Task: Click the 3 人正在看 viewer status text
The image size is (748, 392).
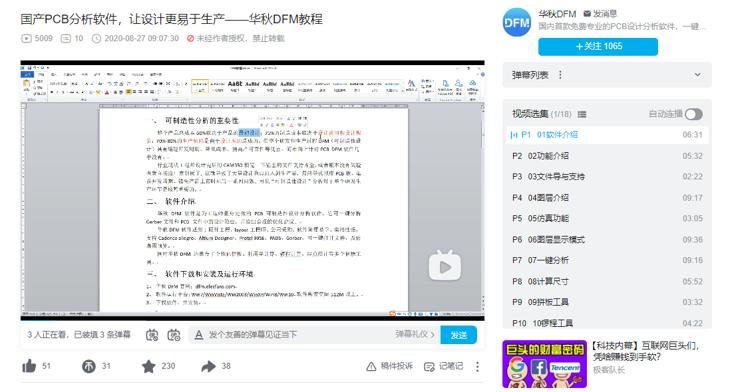Action: 47,335
